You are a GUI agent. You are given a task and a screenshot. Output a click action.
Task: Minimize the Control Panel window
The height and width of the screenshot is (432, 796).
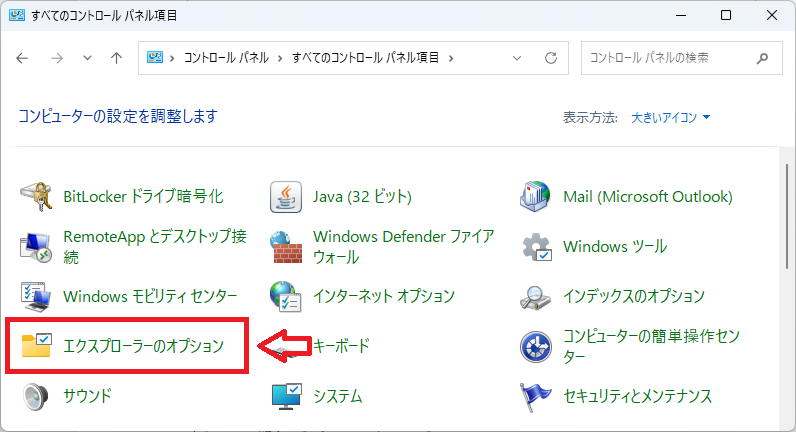(x=681, y=15)
